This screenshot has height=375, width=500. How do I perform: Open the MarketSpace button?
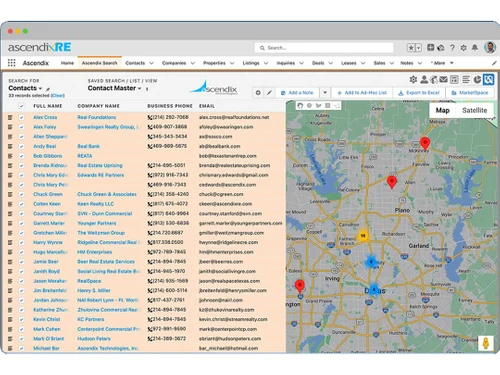pyautogui.click(x=470, y=93)
